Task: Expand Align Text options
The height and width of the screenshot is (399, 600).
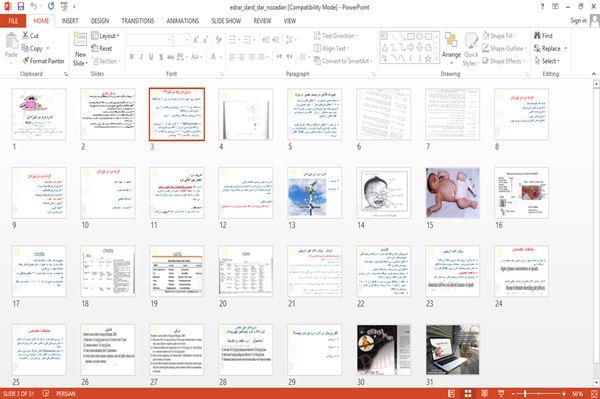Action: [331, 48]
